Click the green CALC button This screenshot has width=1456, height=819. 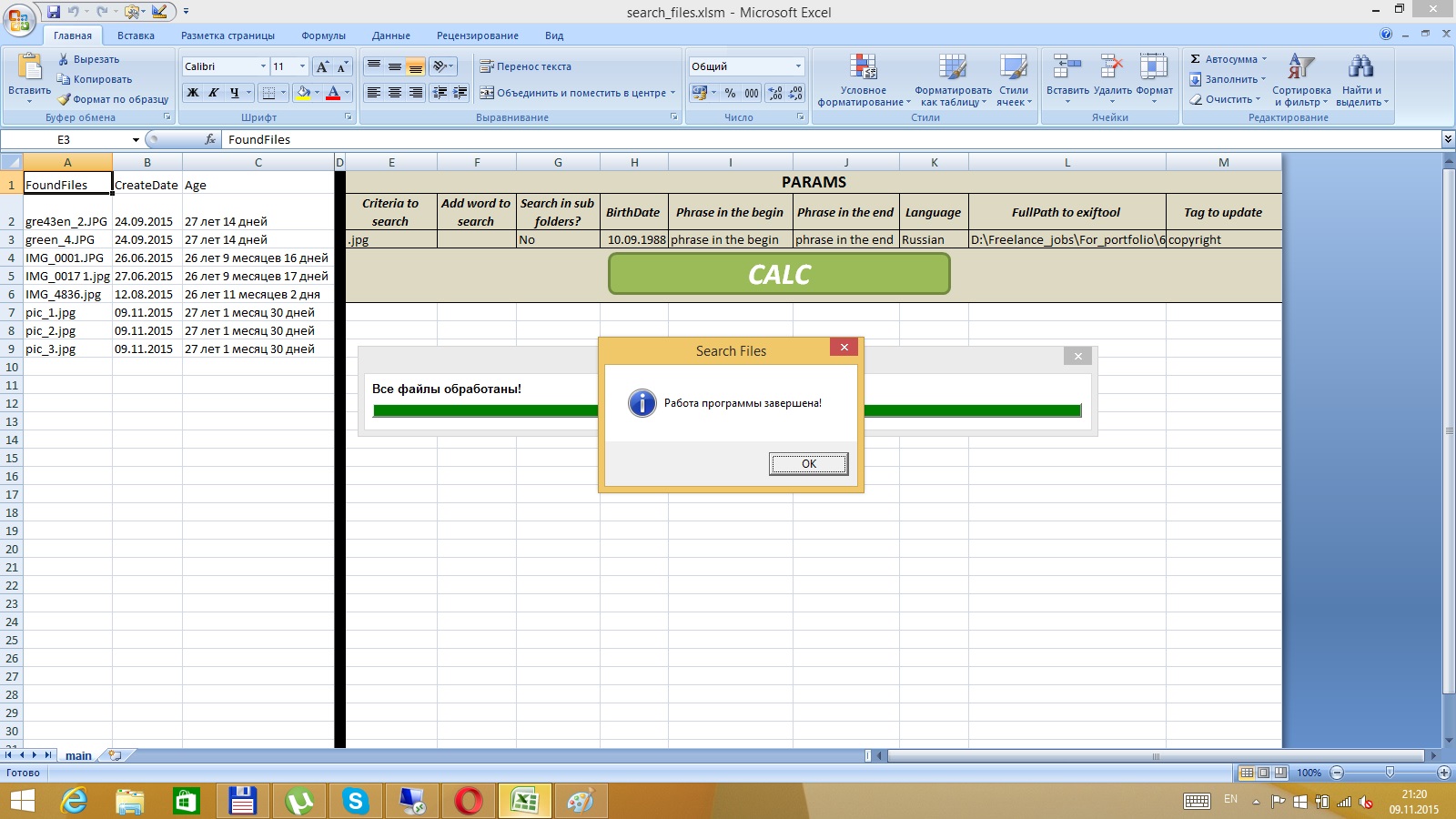779,274
